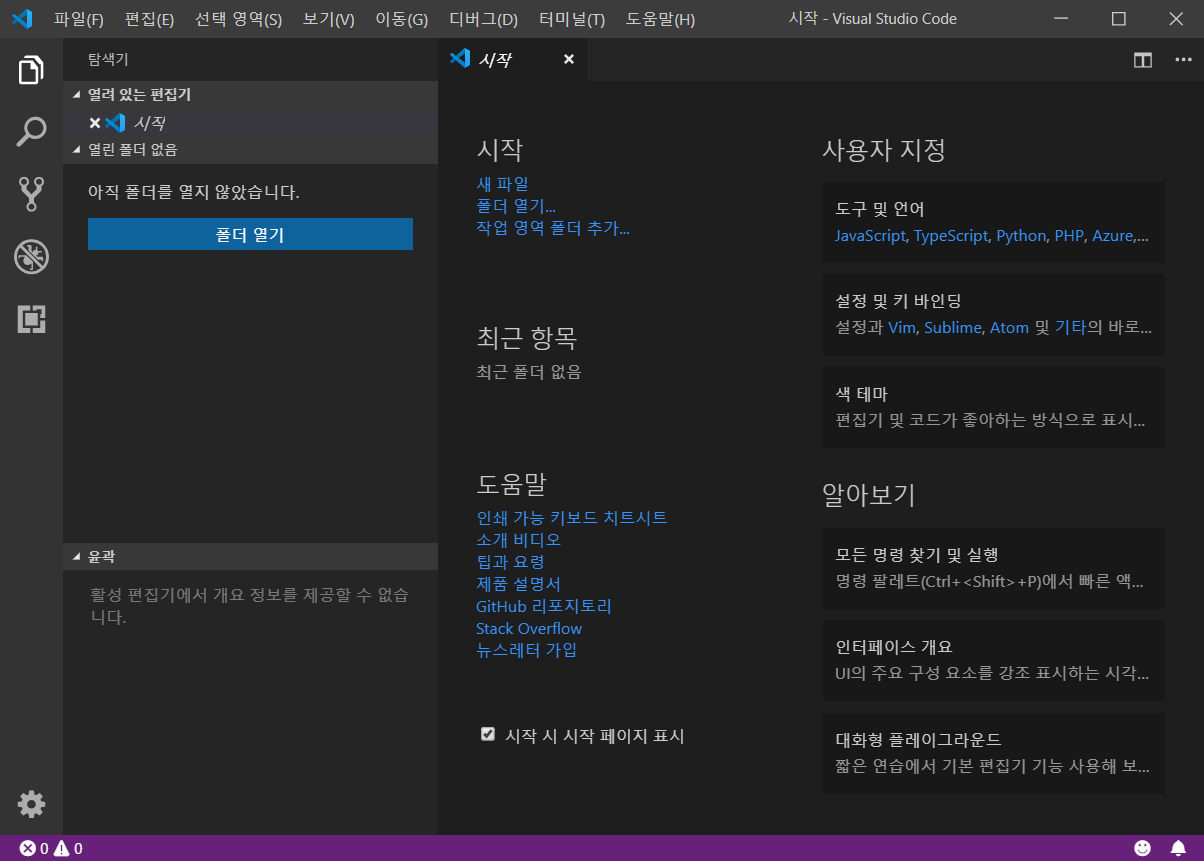1204x861 pixels.
Task: Close the 시작 tab with its X
Action: (569, 60)
